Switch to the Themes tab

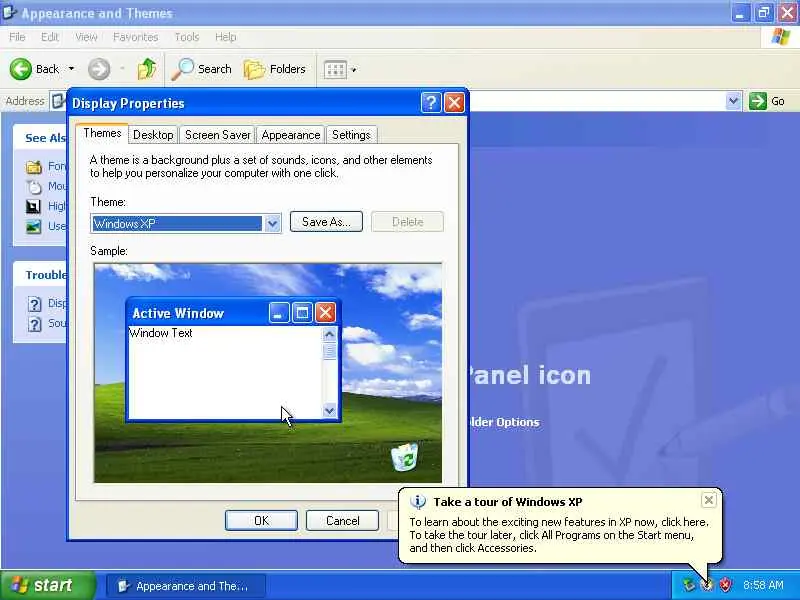click(102, 133)
